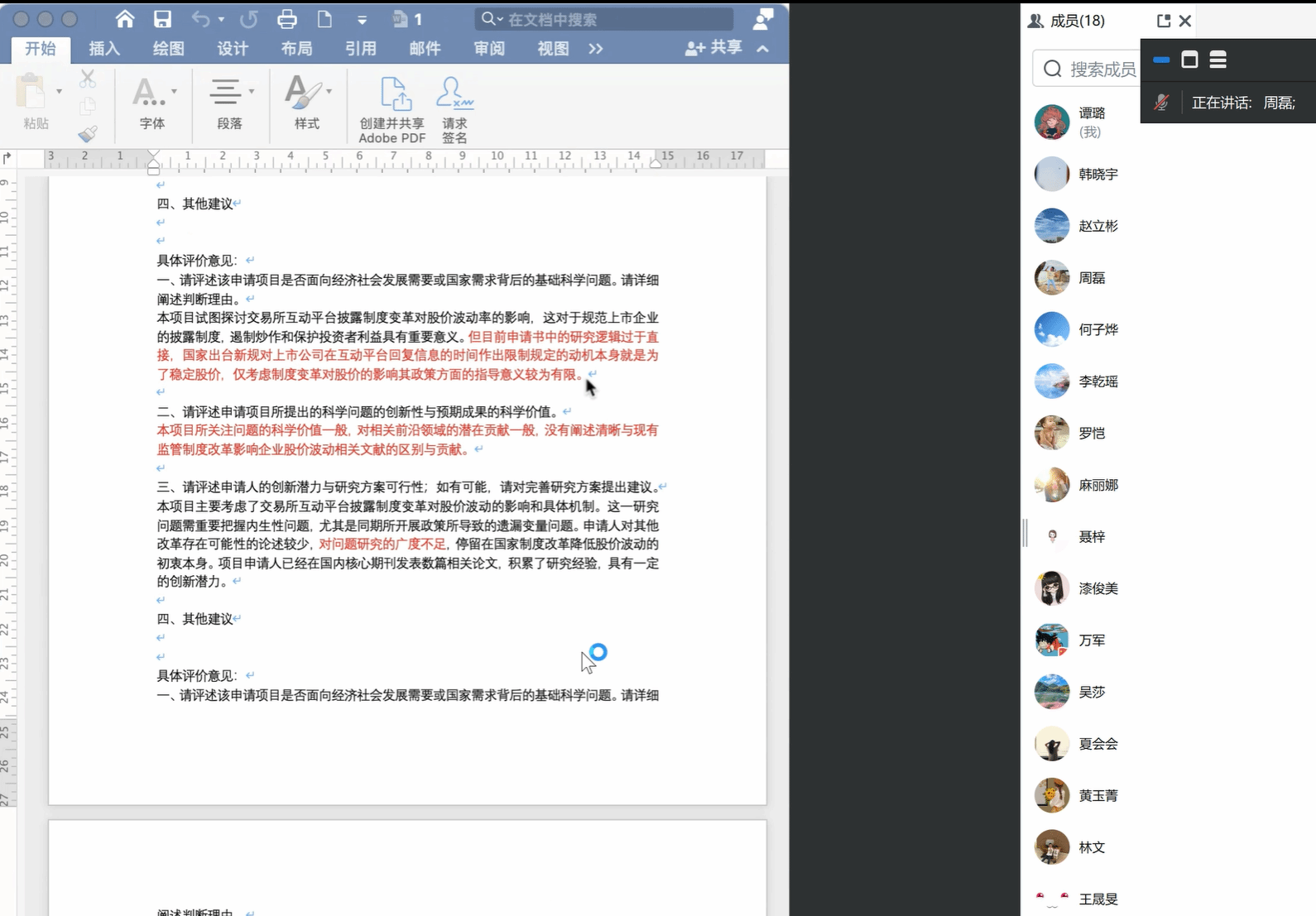Screen dimensions: 1316x916
Task: Open the 样式 styles group
Action: pos(307,103)
